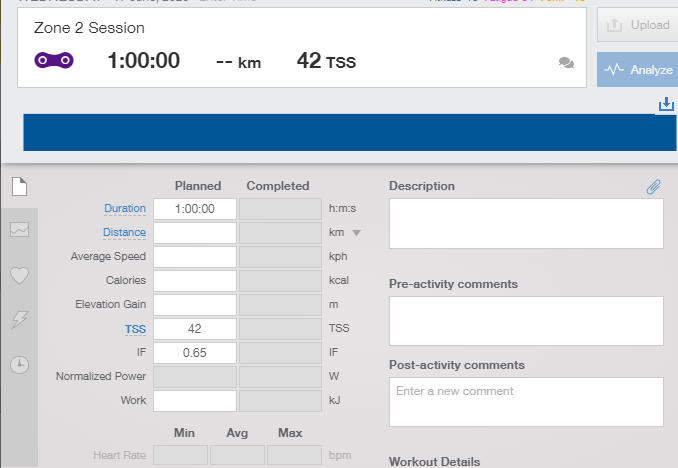678x468 pixels.
Task: Click the TSS link label
Action: [x=135, y=328]
